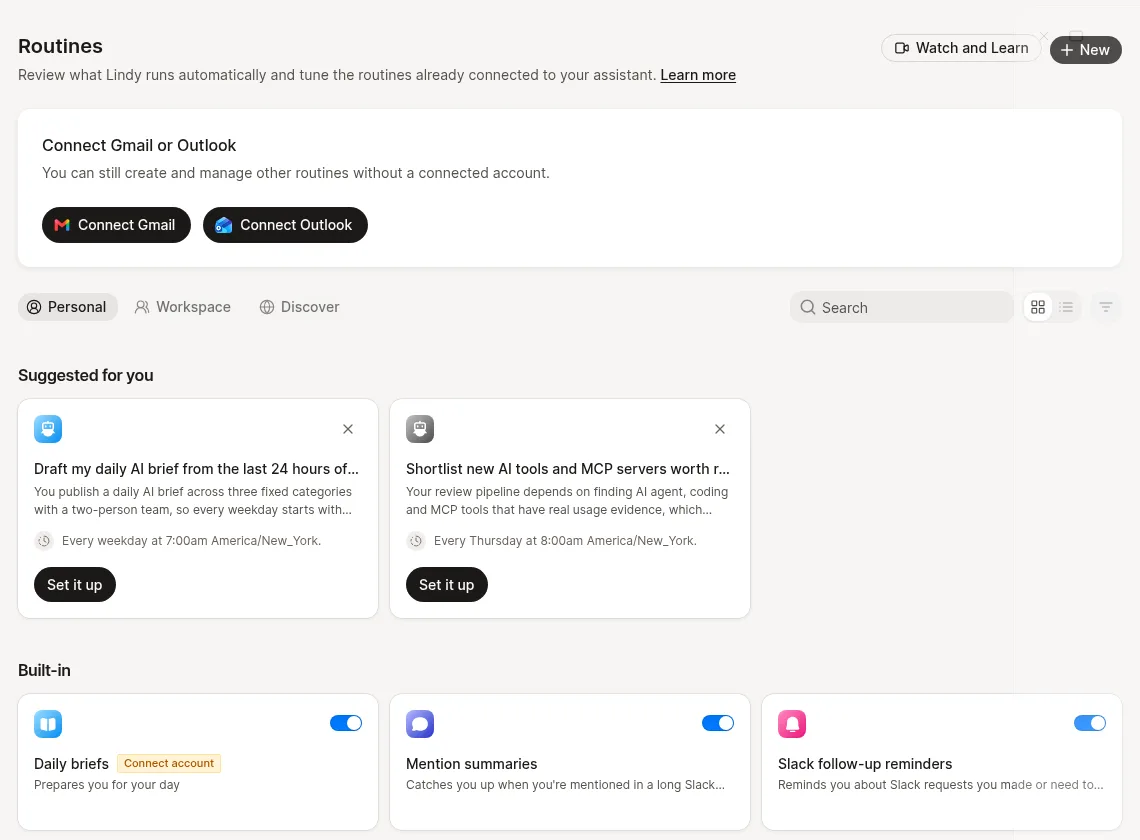Click the Slack follow-up reminders bell icon

point(792,724)
